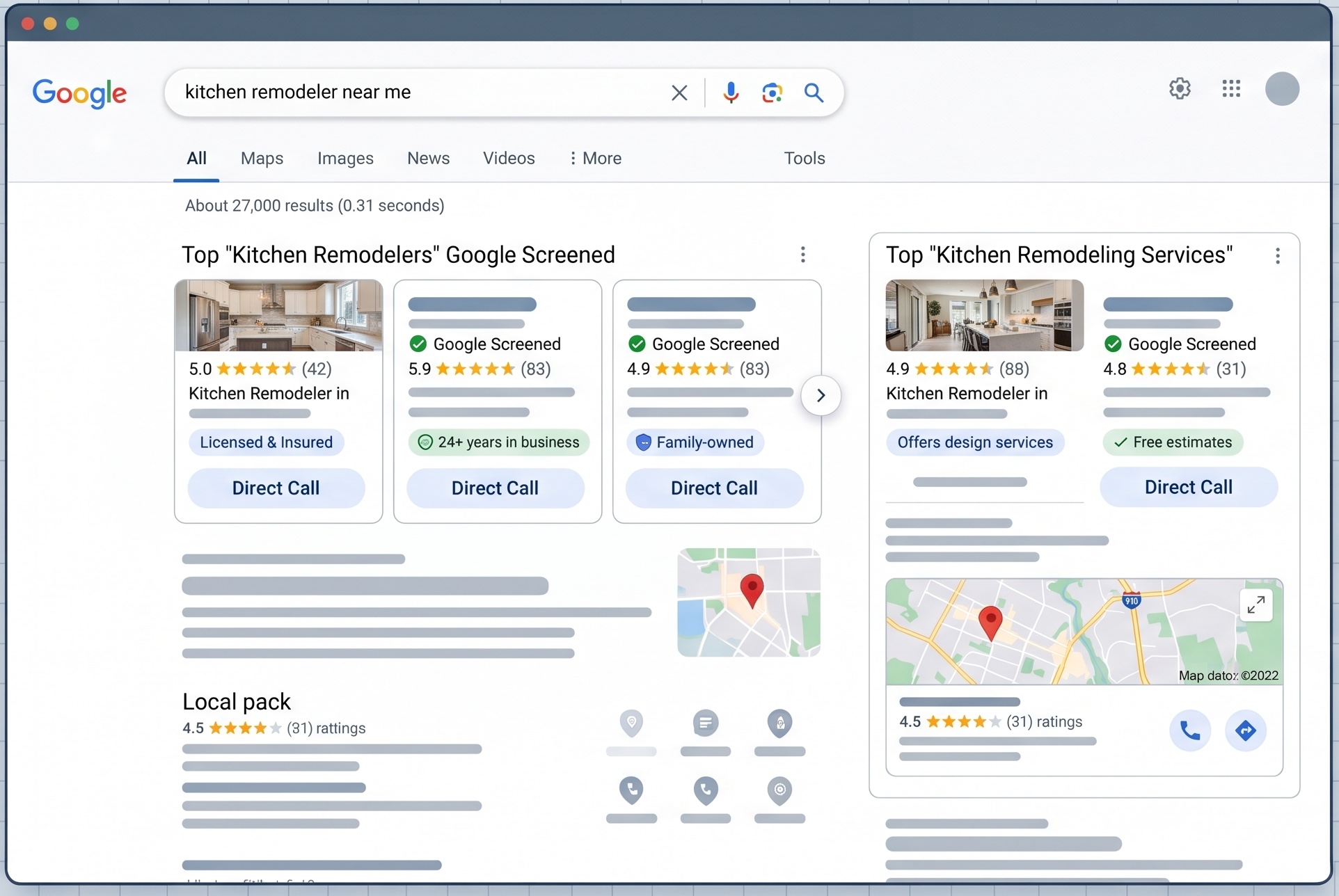Image resolution: width=1339 pixels, height=896 pixels.
Task: Click the Free estimates badge
Action: [1173, 442]
